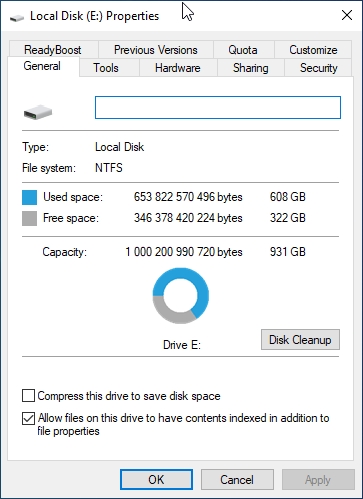Click the Disk Cleanup button
Viewport: 363px width, 499px height.
tap(300, 340)
